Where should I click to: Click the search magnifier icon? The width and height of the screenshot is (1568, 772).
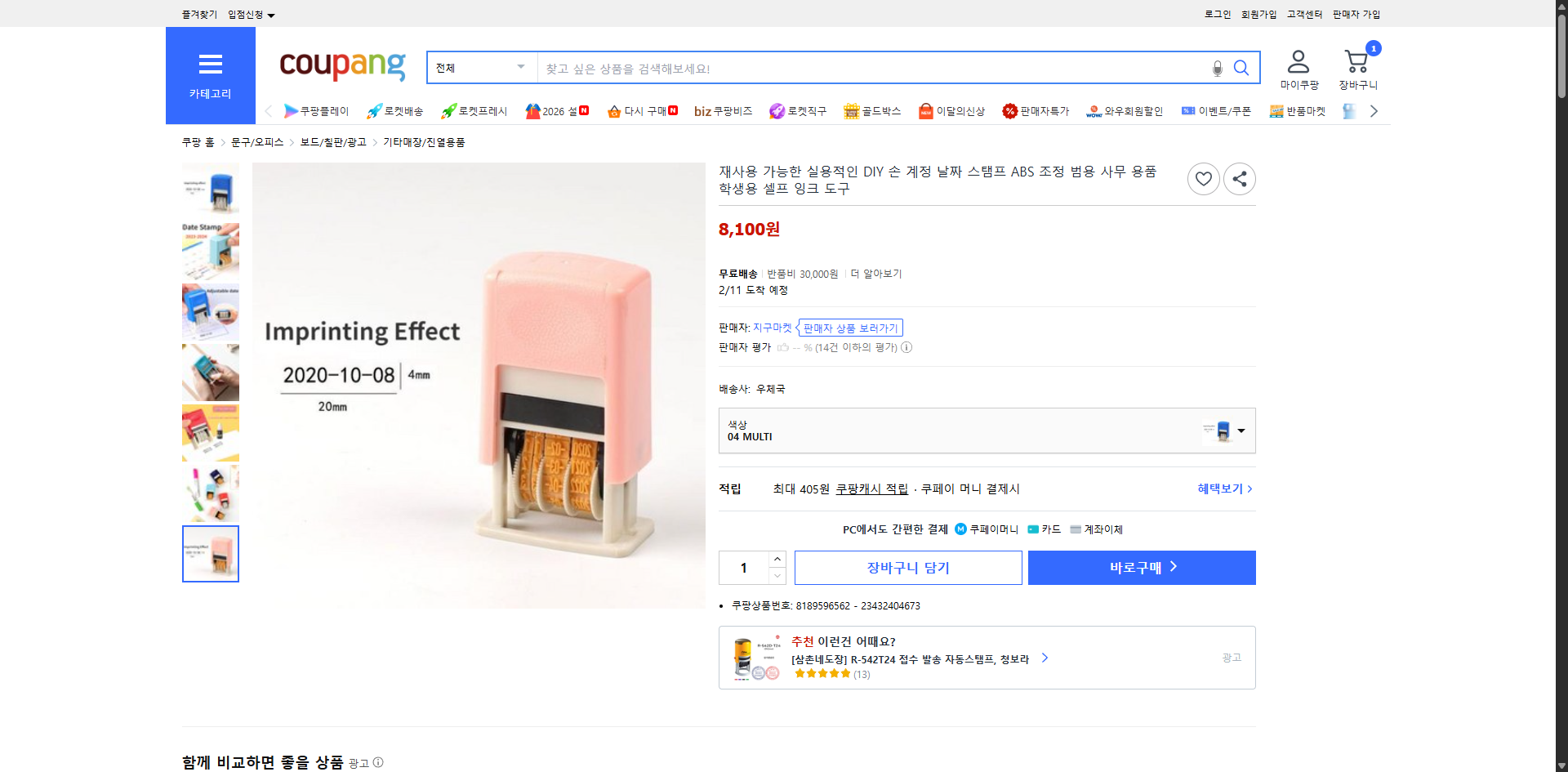click(1241, 68)
